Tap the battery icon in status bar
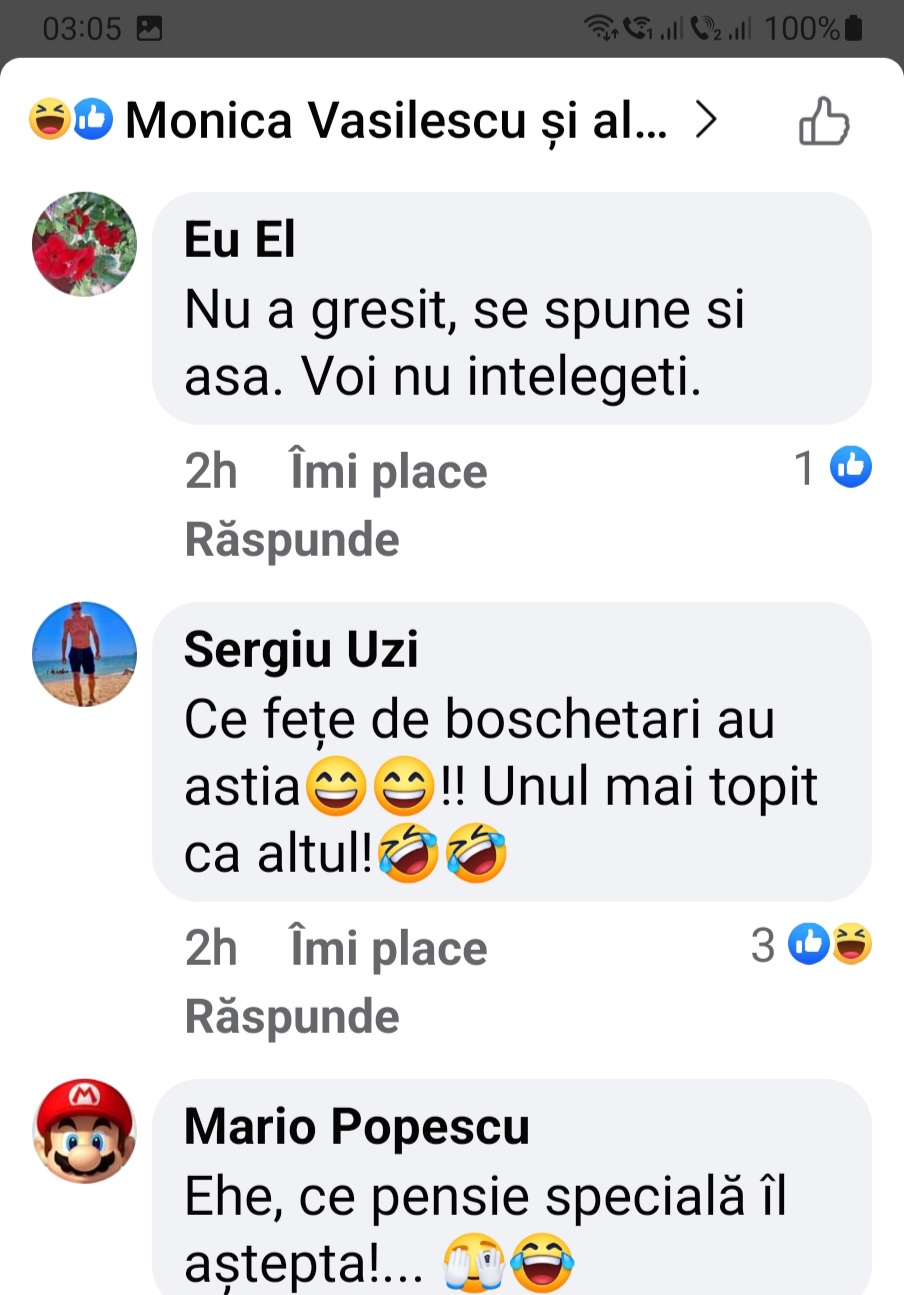Viewport: 904px width, 1295px height. [853, 29]
